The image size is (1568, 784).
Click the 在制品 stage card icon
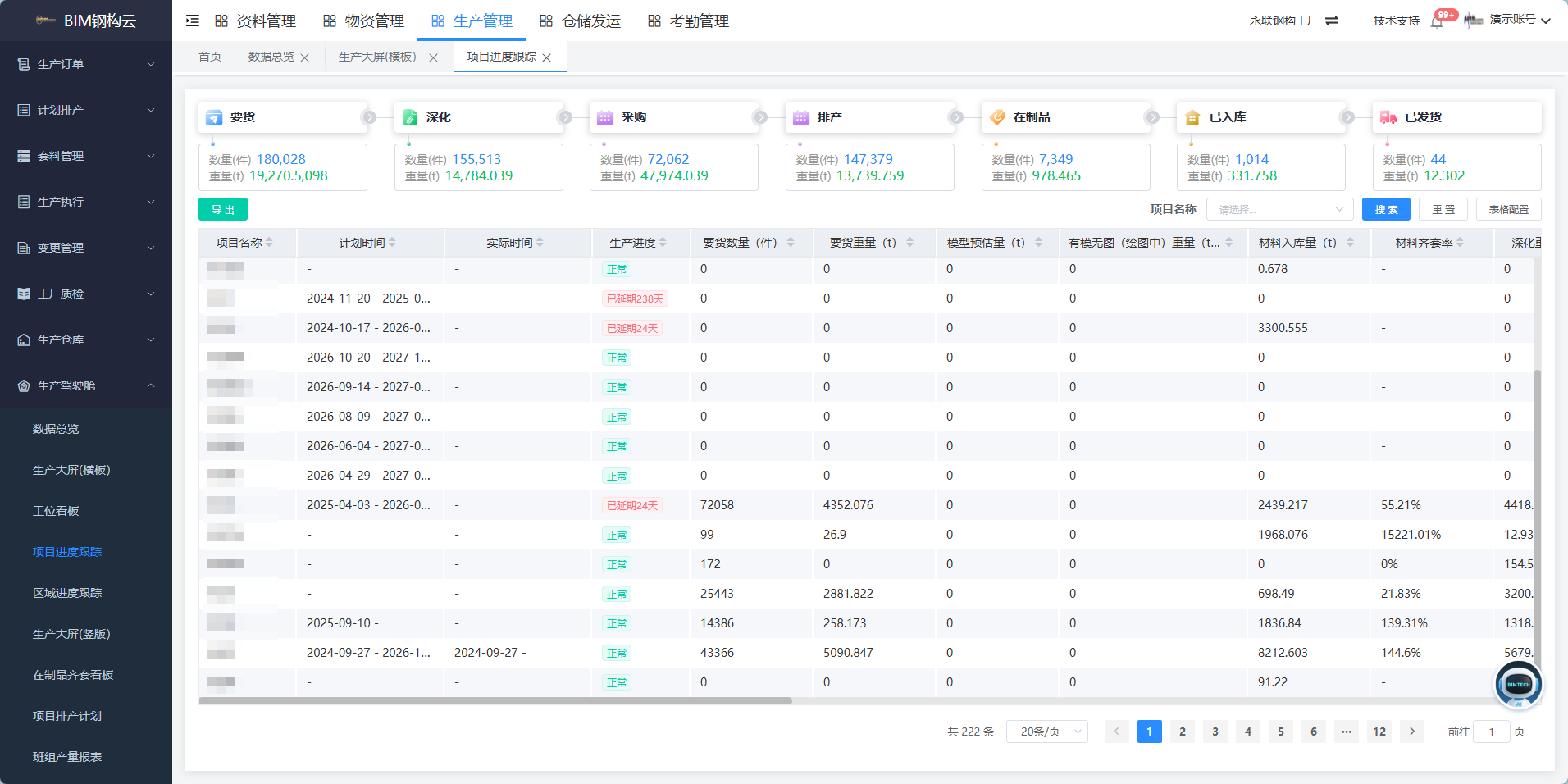click(x=997, y=117)
